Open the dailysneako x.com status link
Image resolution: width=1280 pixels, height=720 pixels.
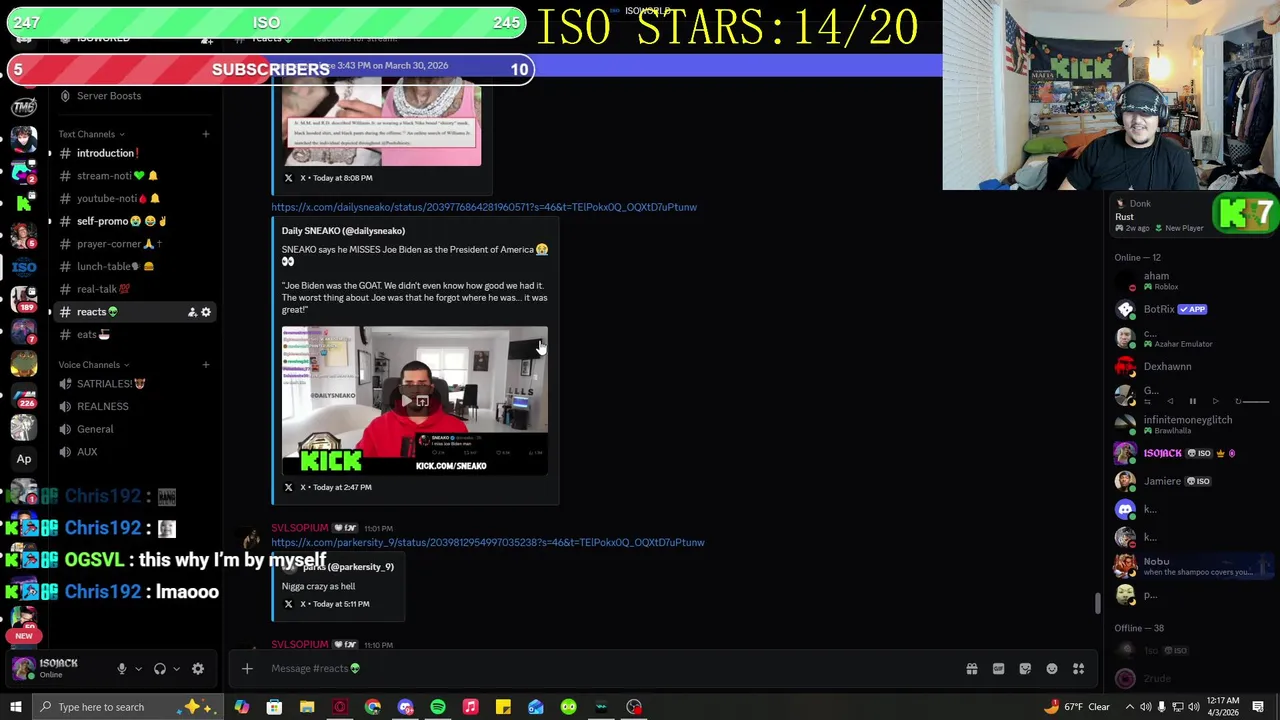(x=484, y=207)
